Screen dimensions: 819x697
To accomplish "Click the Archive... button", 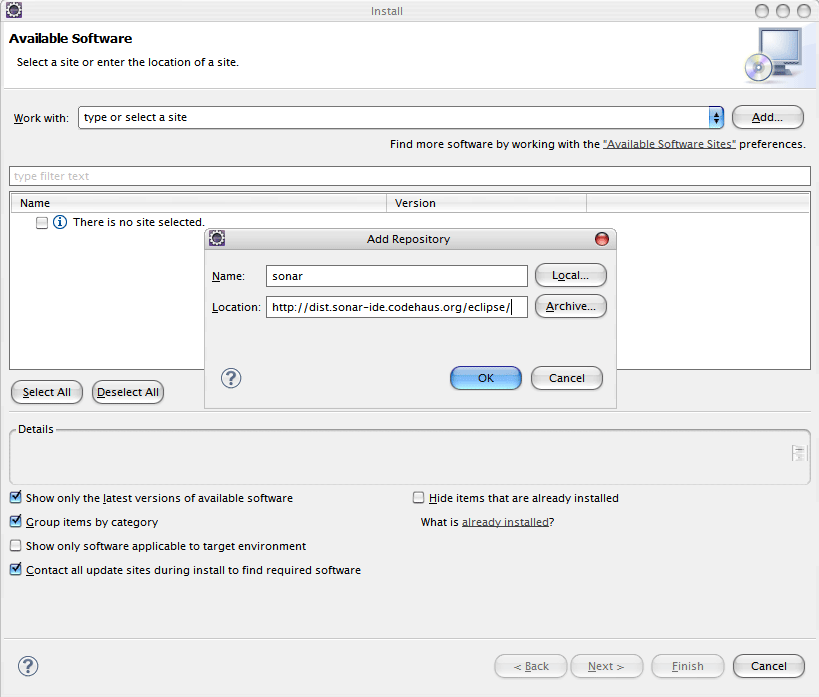I will (571, 307).
